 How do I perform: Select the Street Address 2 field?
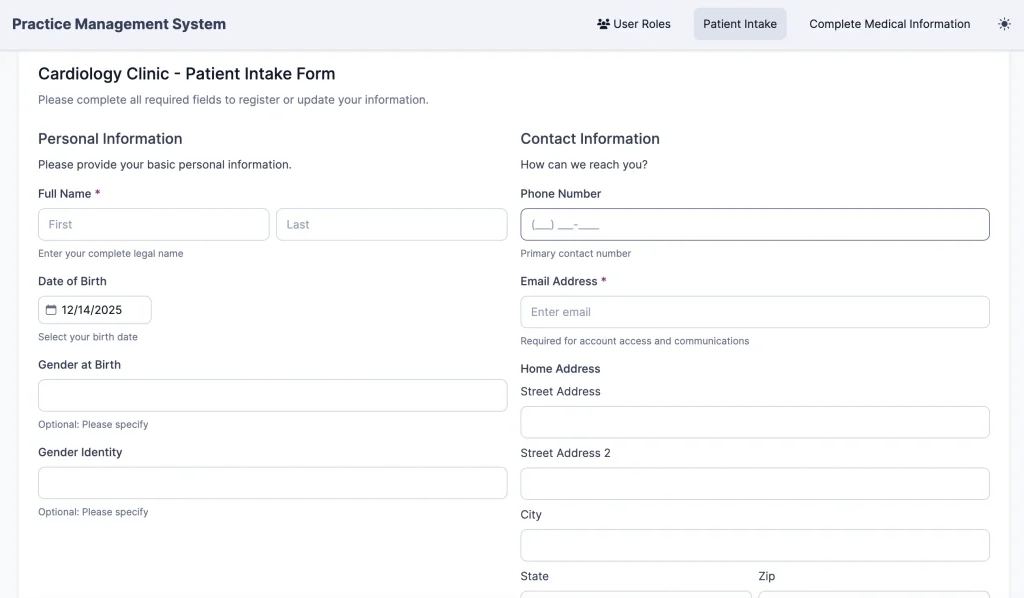754,483
